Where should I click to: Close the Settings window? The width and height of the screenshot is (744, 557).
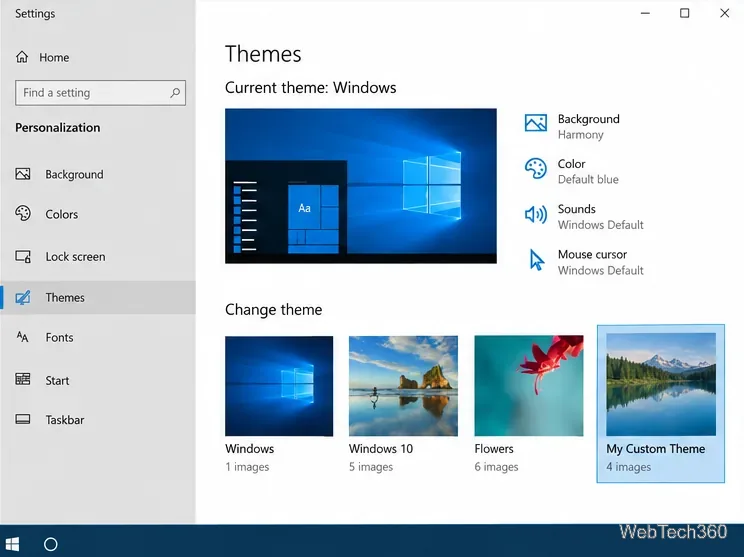pyautogui.click(x=725, y=13)
